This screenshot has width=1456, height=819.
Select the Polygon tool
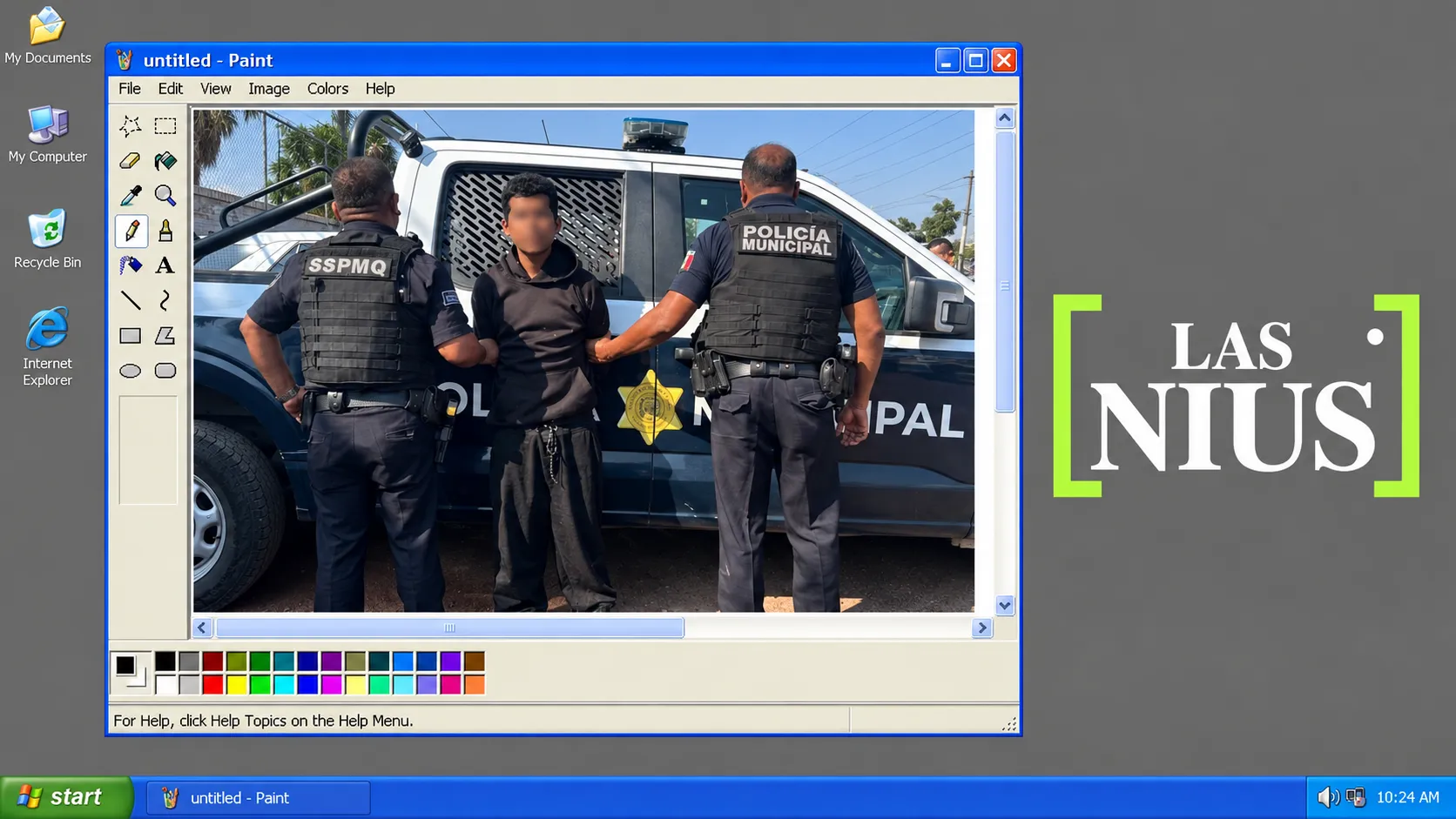(165, 335)
